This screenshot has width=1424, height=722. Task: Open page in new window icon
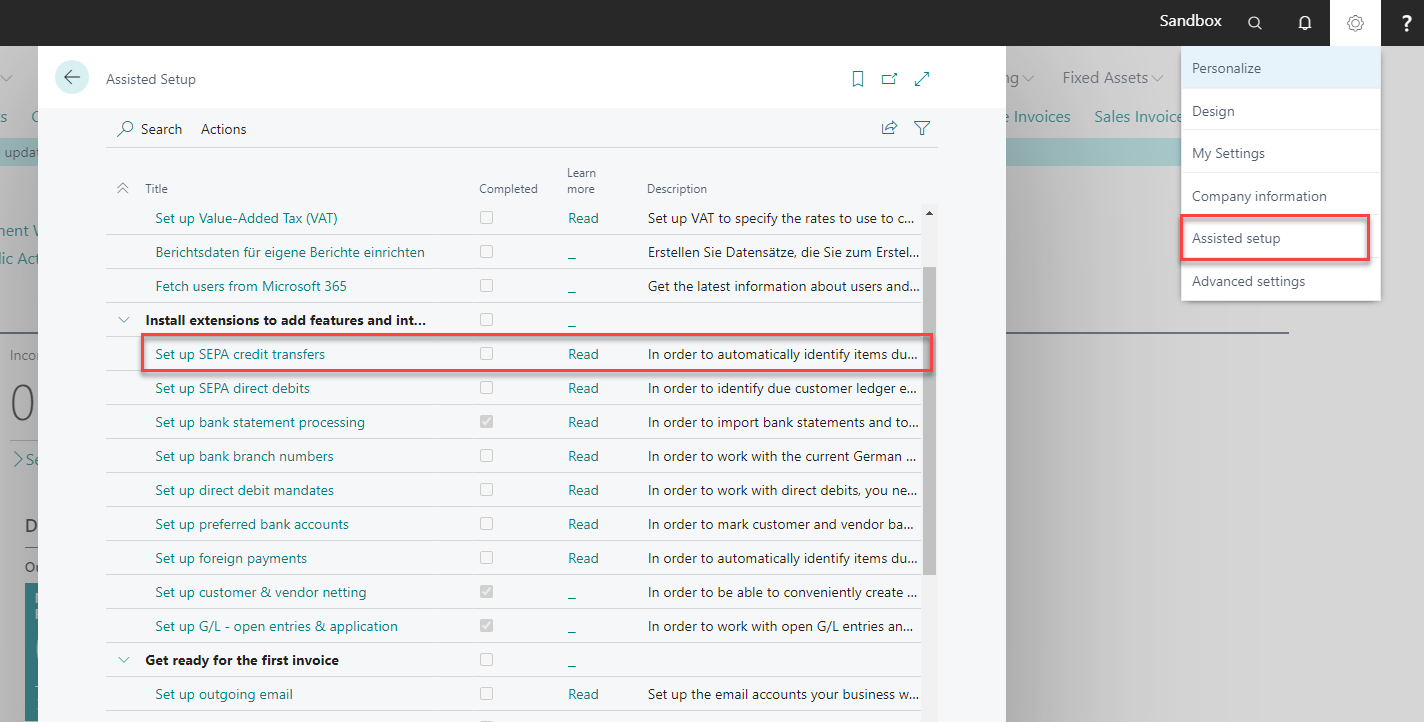click(x=889, y=79)
